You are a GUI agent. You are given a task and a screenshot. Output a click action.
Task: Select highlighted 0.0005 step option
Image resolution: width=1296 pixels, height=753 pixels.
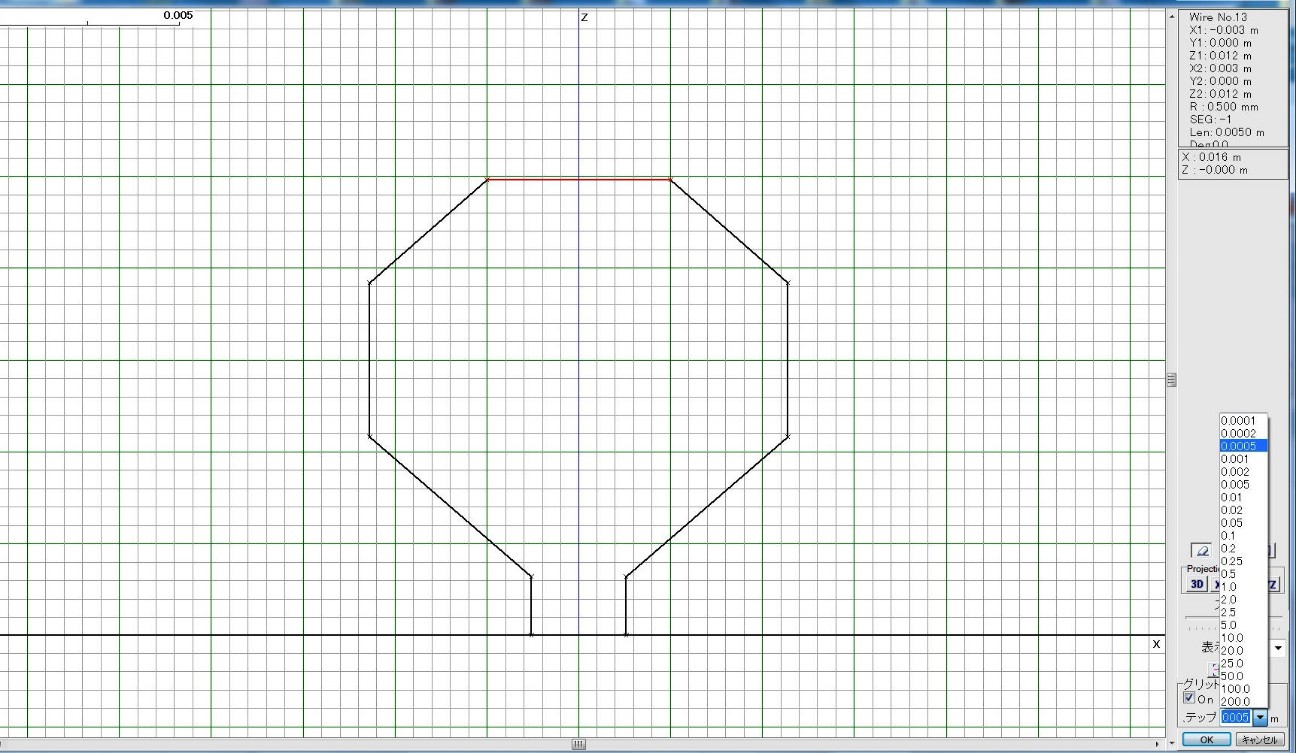click(x=1244, y=446)
